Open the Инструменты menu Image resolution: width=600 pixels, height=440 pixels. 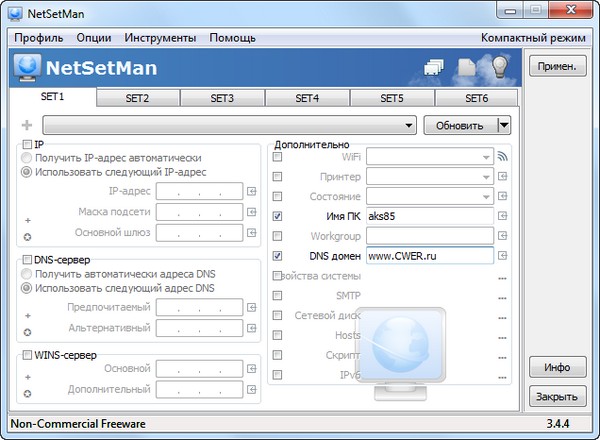pos(160,38)
